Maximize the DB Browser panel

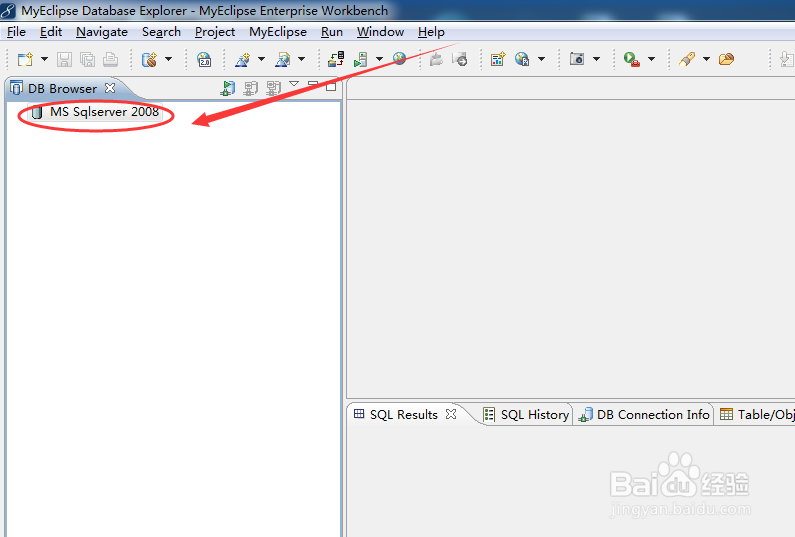click(x=331, y=86)
